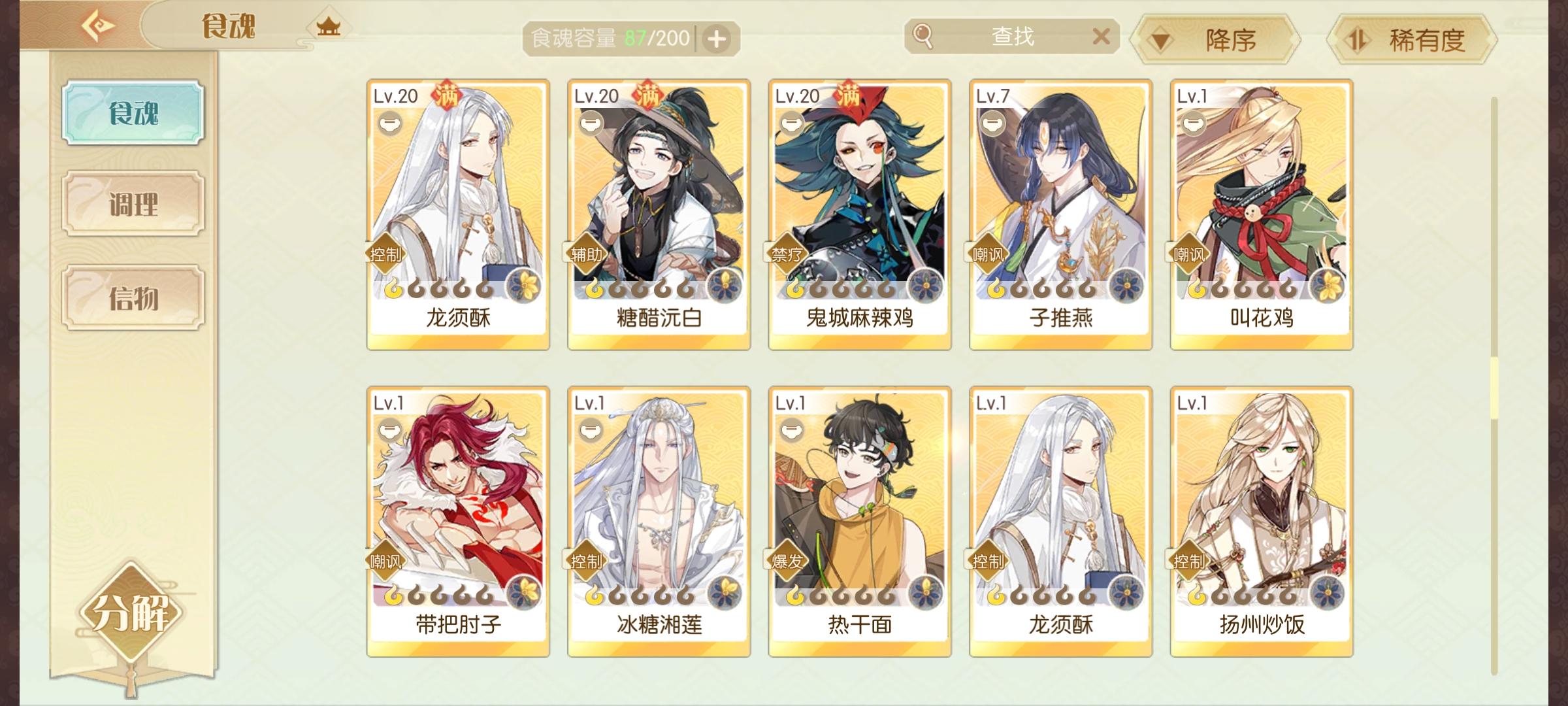Click the magnifier search icon

[923, 36]
